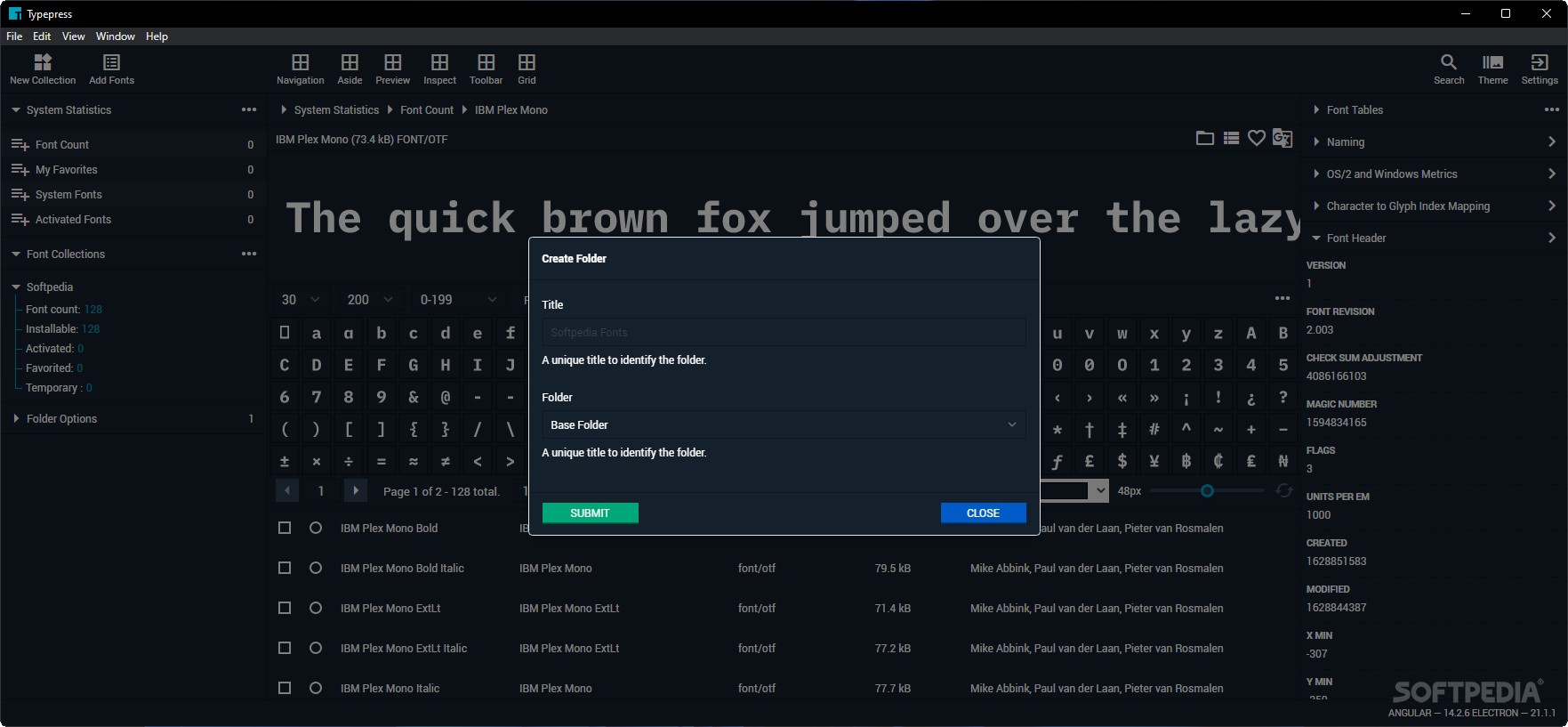
Task: Toggle the Navigation panel icon
Action: pos(301,61)
